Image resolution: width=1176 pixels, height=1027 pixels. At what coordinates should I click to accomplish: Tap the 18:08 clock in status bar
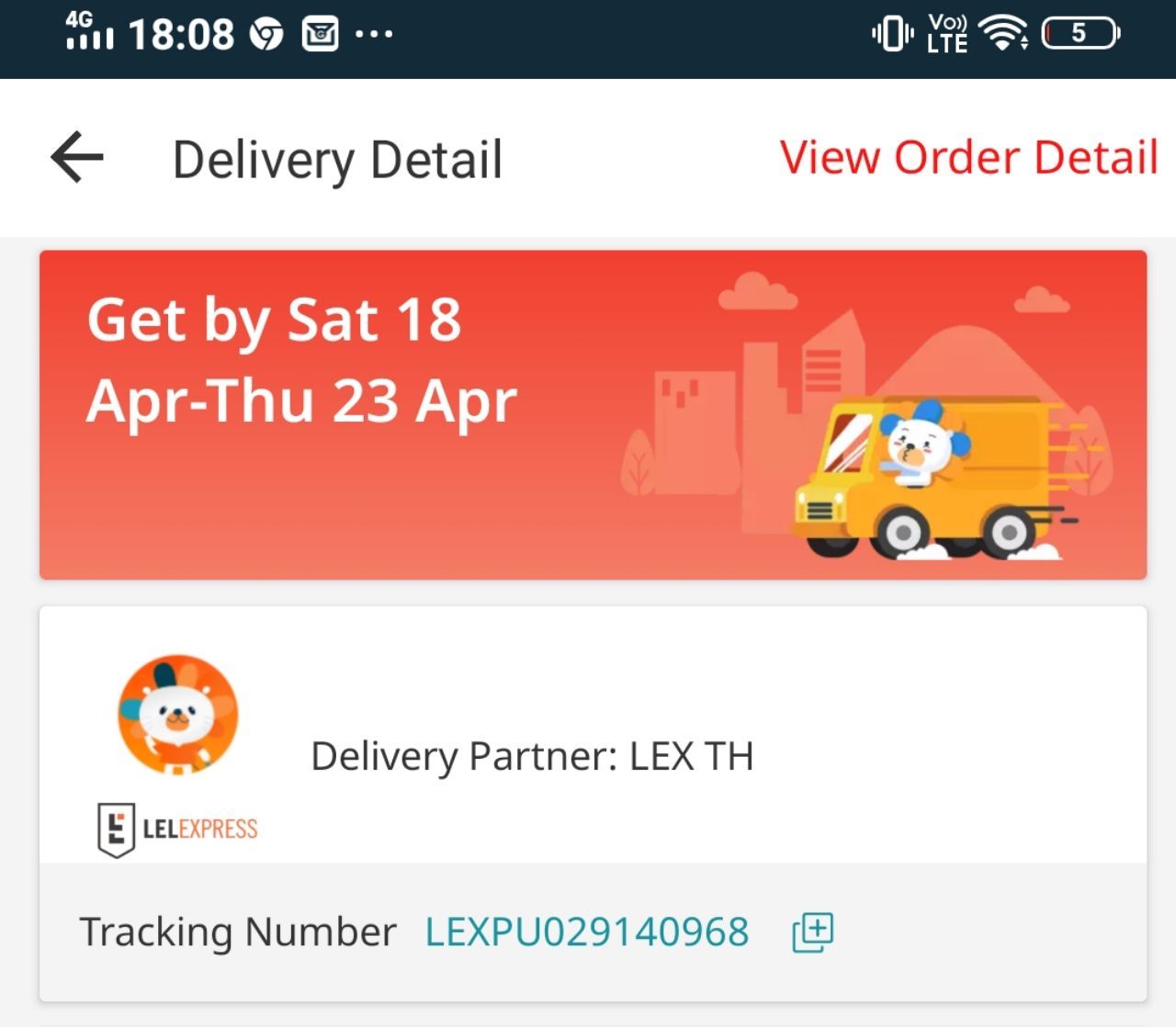[x=182, y=35]
